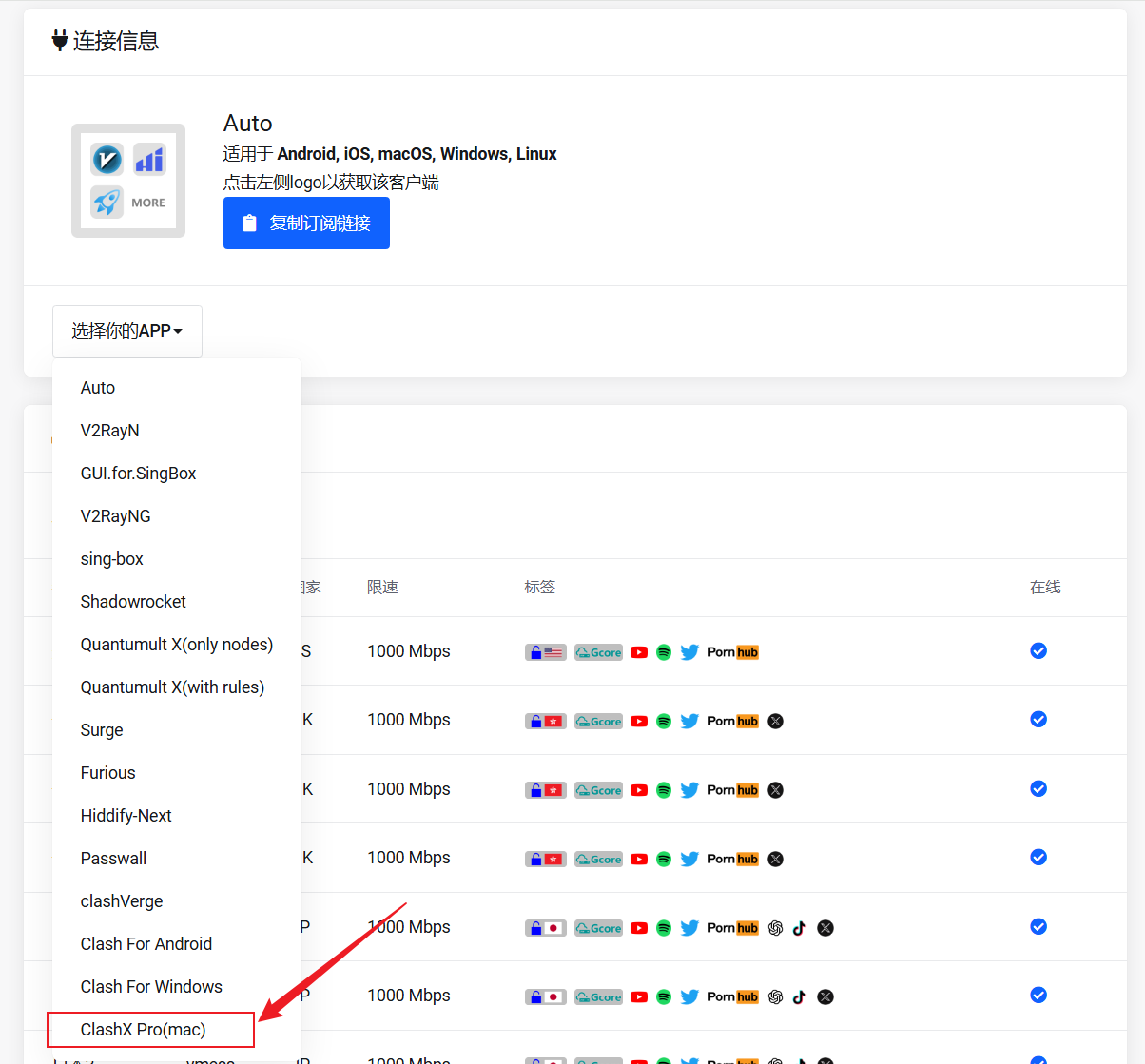Image resolution: width=1145 pixels, height=1064 pixels.
Task: Choose Surge from the app list
Action: coord(177,730)
